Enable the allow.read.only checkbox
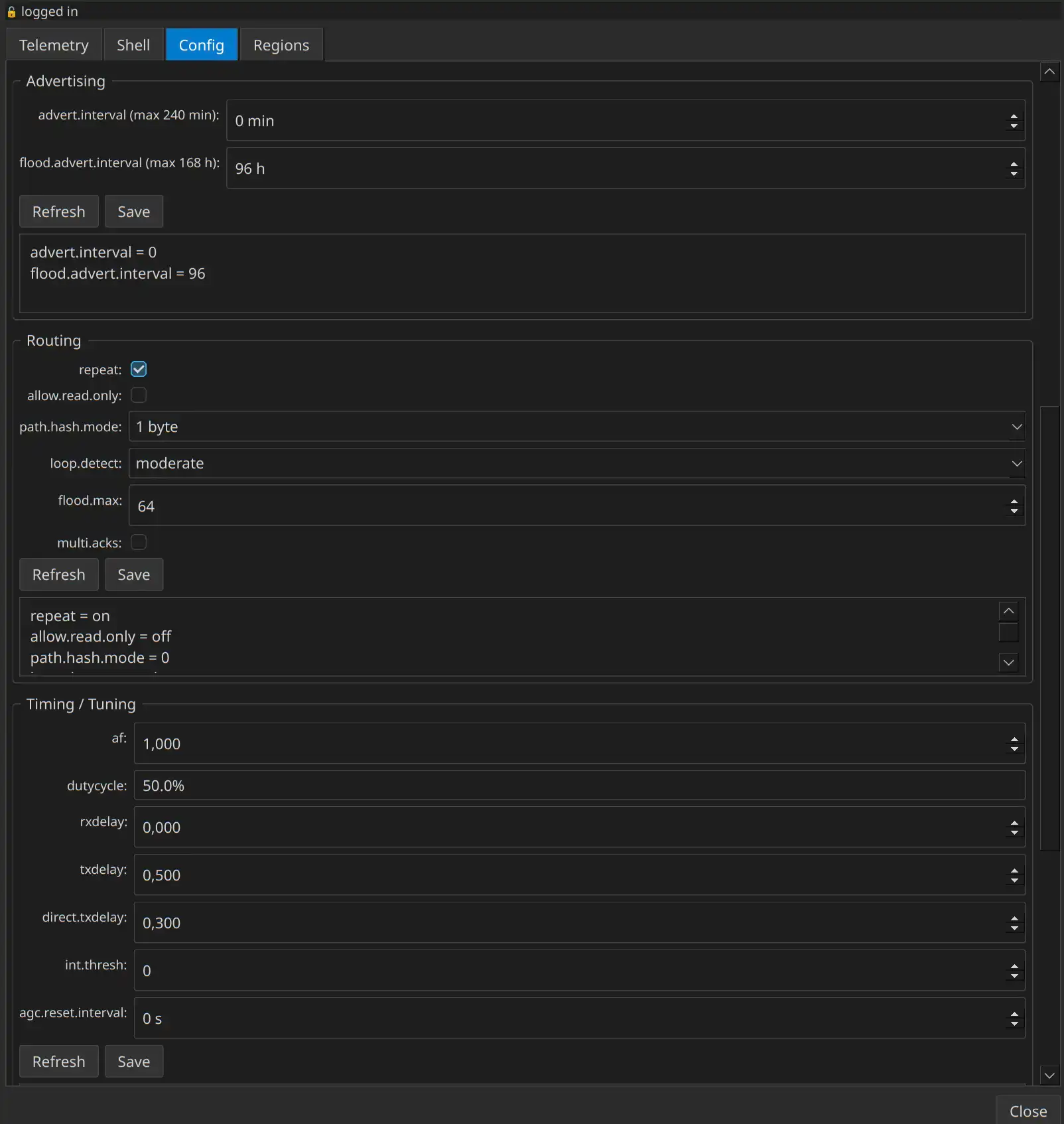 (x=139, y=395)
